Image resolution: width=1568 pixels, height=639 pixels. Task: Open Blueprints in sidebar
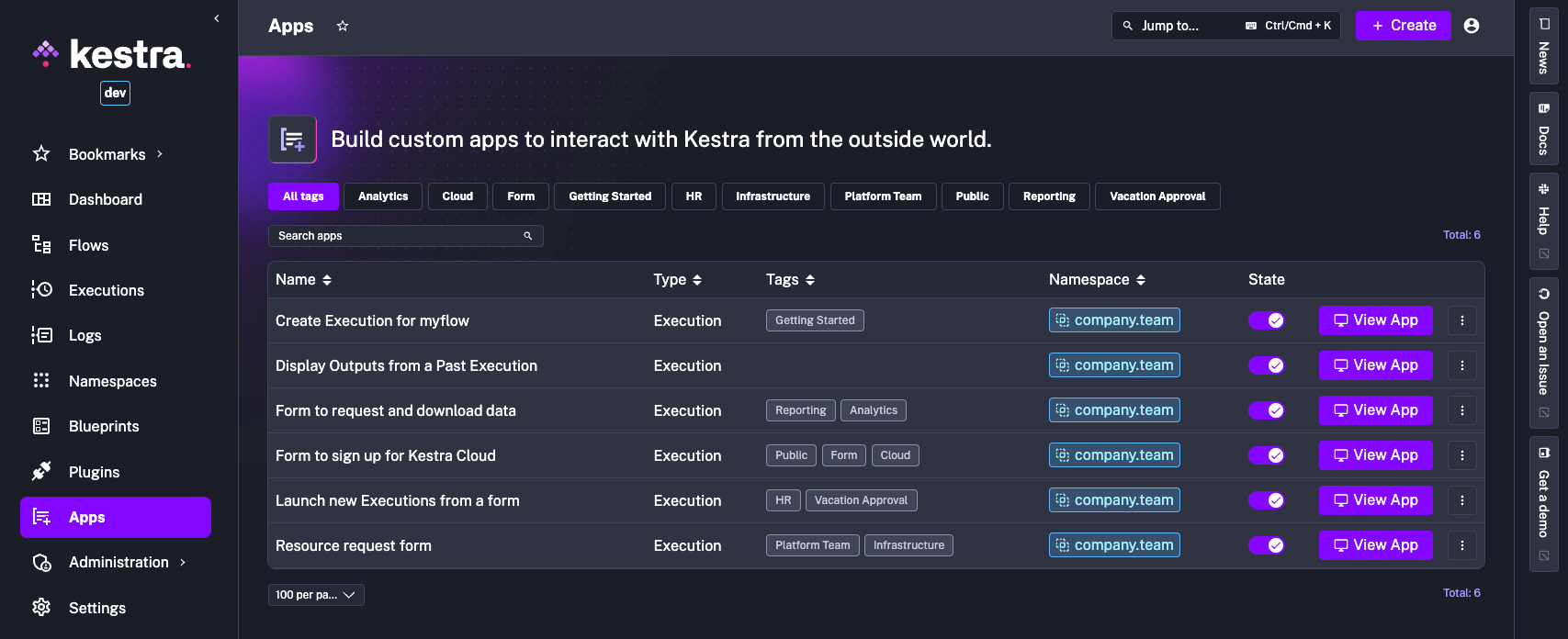tap(116, 426)
